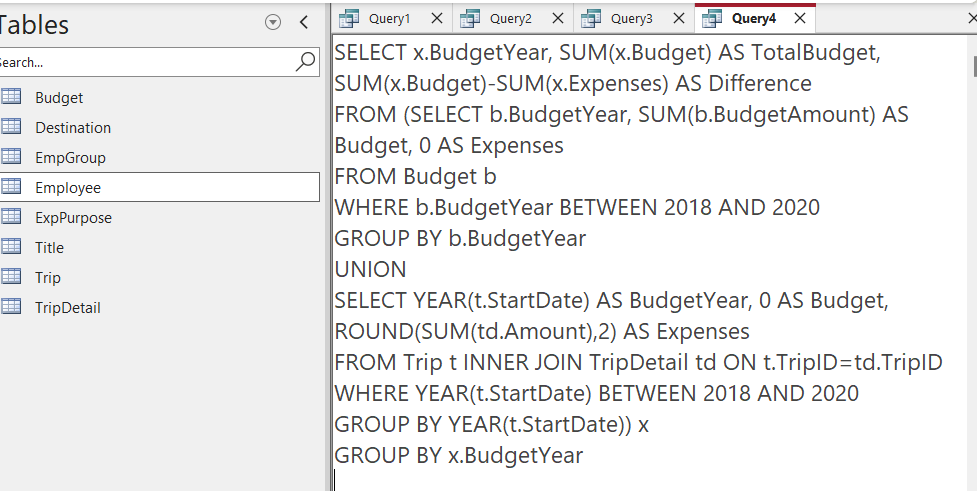Viewport: 977px width, 491px height.
Task: Click into the Search tables field
Action: [147, 62]
